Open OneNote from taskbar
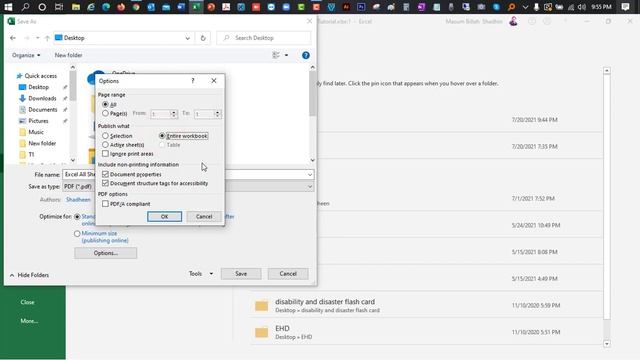 coord(421,7)
